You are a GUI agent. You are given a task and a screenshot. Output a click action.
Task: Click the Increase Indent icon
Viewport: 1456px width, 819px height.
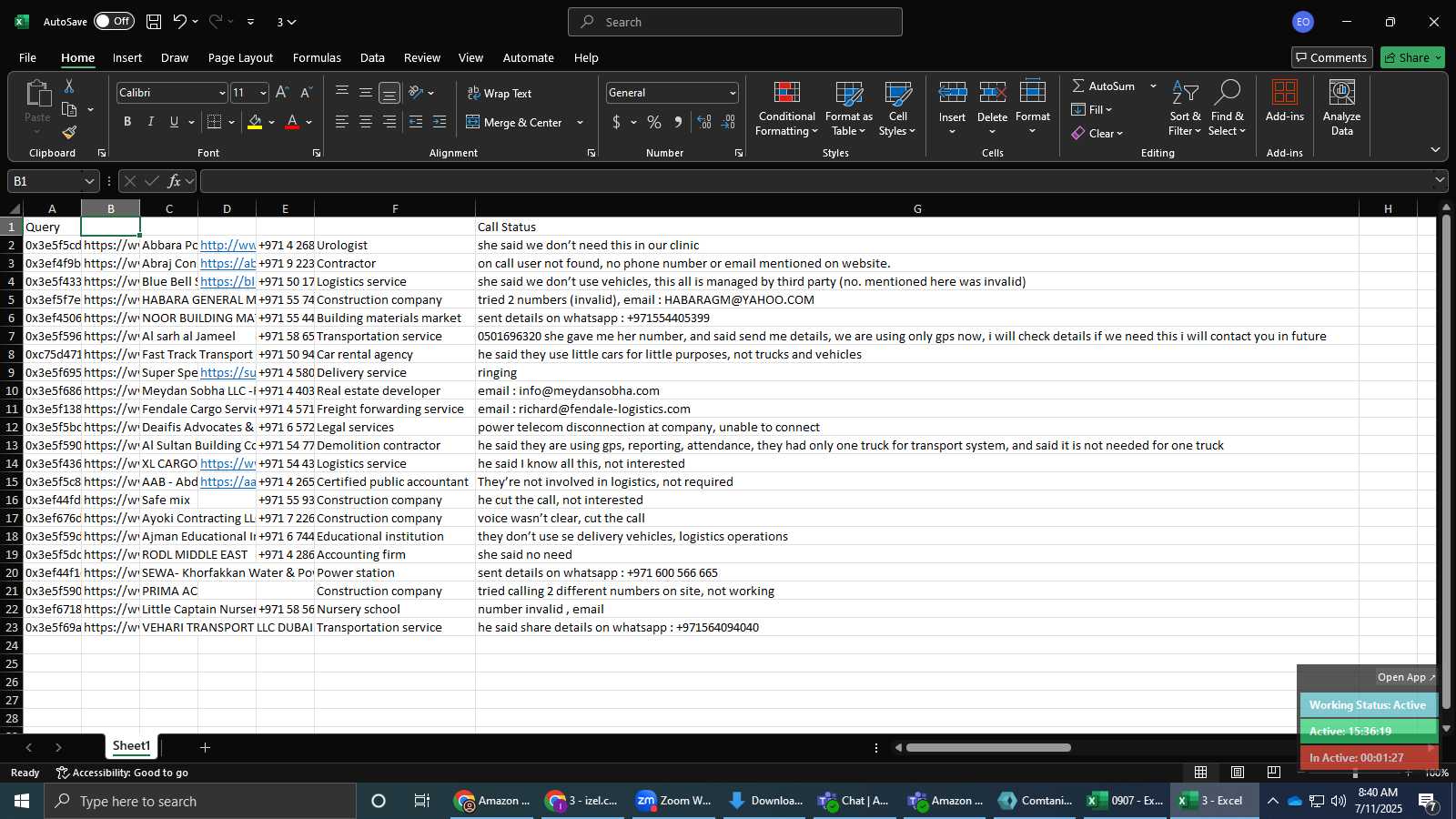[x=440, y=122]
